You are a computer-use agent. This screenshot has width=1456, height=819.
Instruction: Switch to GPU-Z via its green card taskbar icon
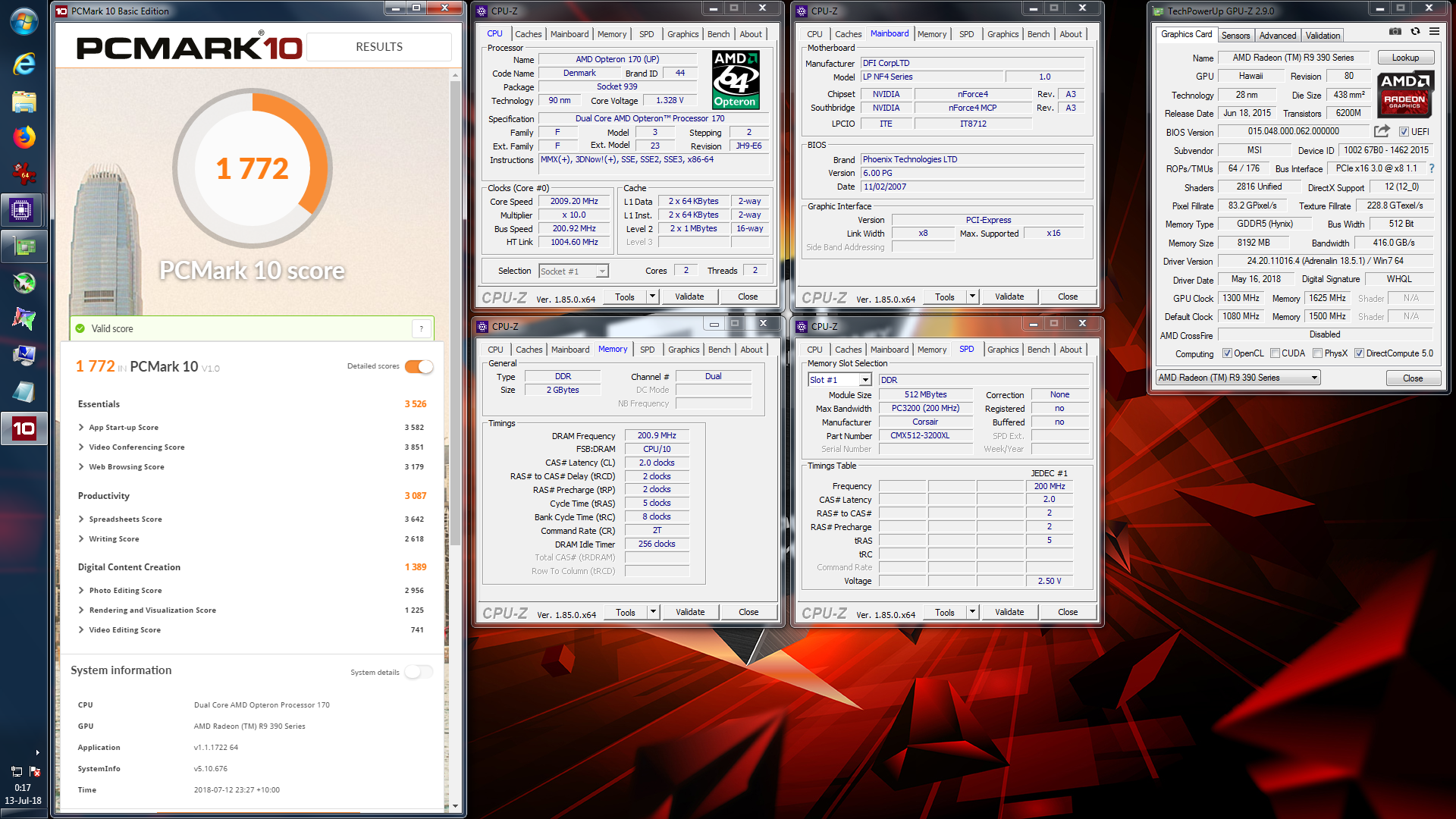pyautogui.click(x=24, y=246)
